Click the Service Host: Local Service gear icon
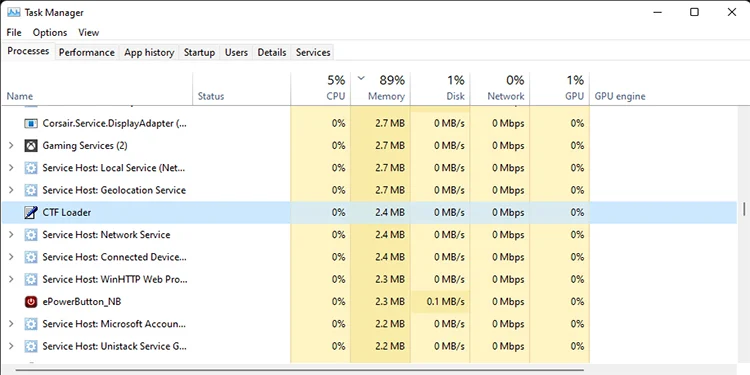Viewport: 750px width, 375px height. click(31, 168)
